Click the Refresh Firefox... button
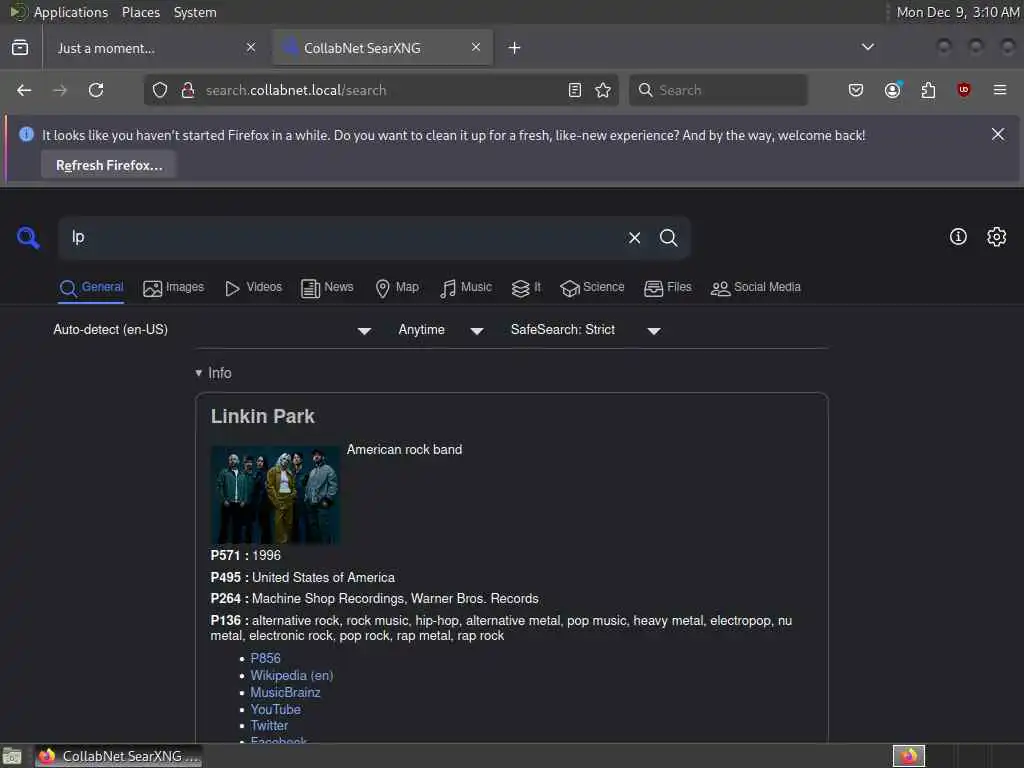1024x768 pixels. point(109,165)
